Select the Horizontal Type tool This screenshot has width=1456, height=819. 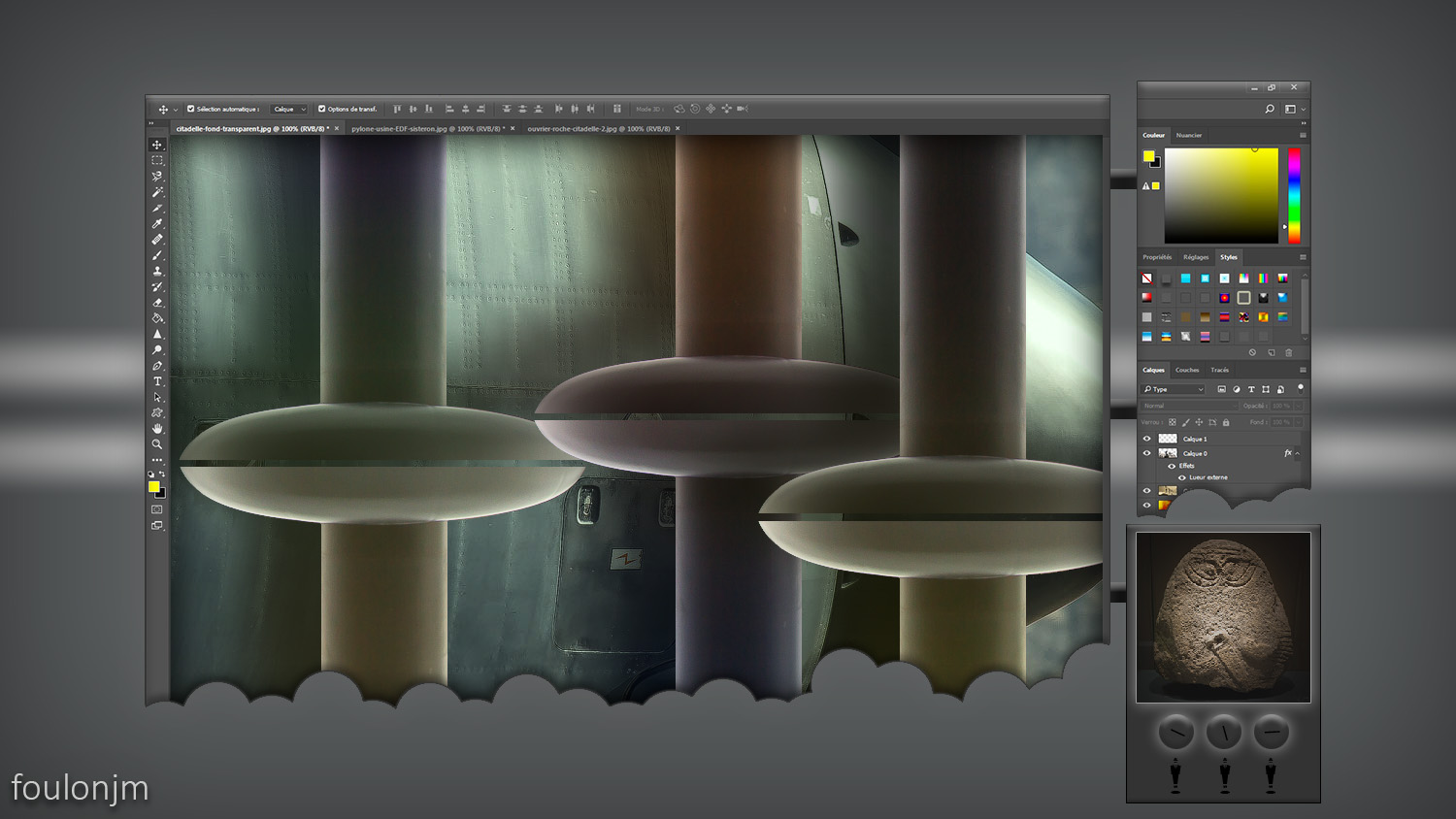click(157, 381)
